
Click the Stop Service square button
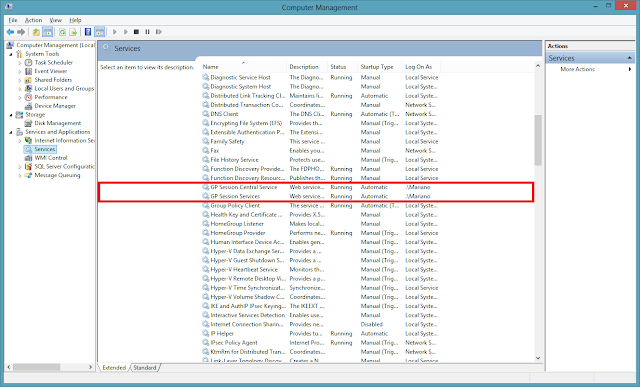click(136, 32)
